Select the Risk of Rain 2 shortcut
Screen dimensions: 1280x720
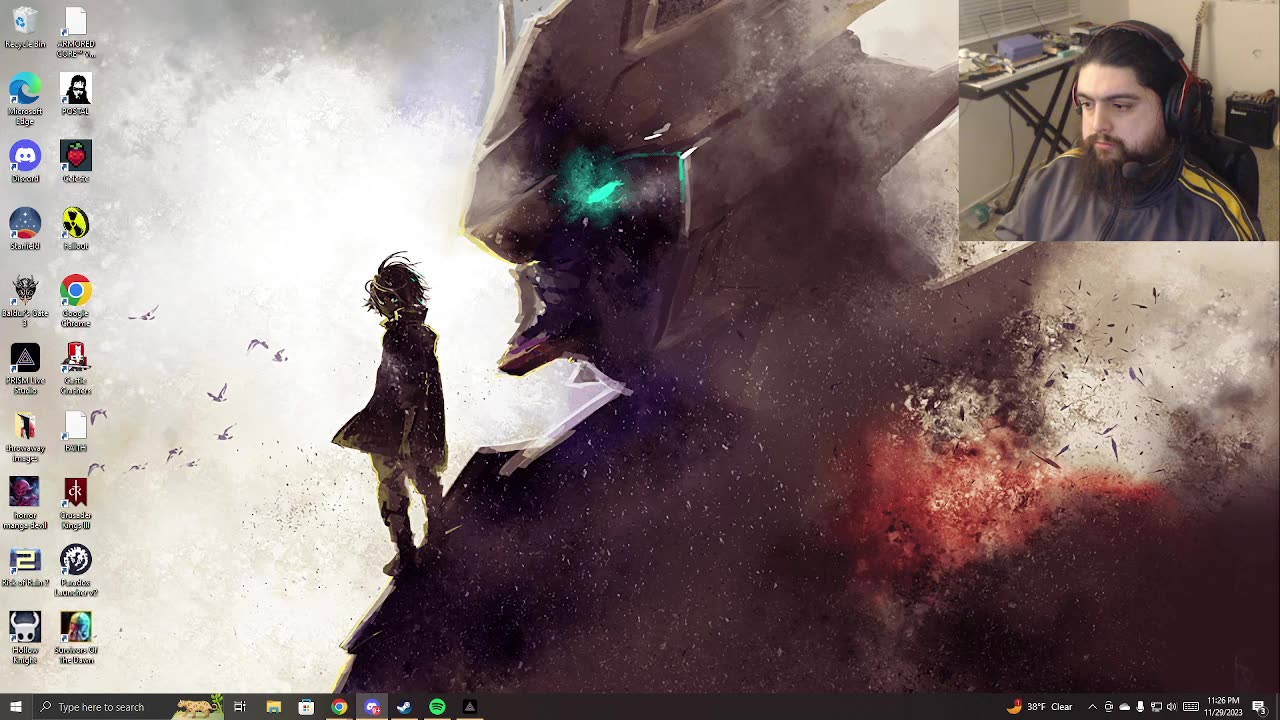pyautogui.click(x=25, y=566)
